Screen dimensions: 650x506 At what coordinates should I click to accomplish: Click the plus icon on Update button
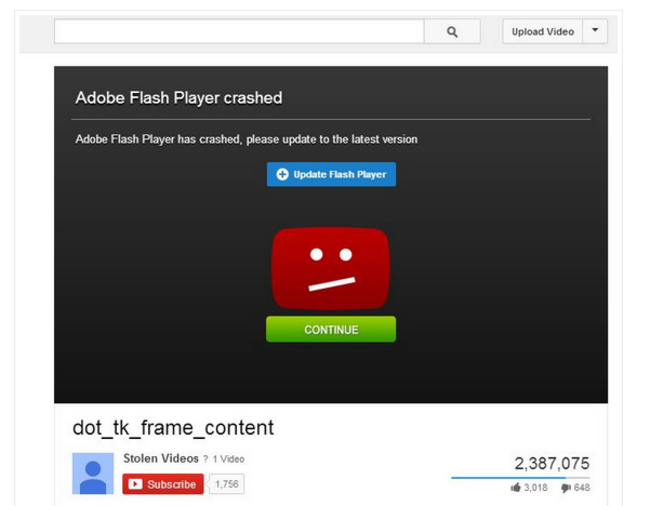282,174
